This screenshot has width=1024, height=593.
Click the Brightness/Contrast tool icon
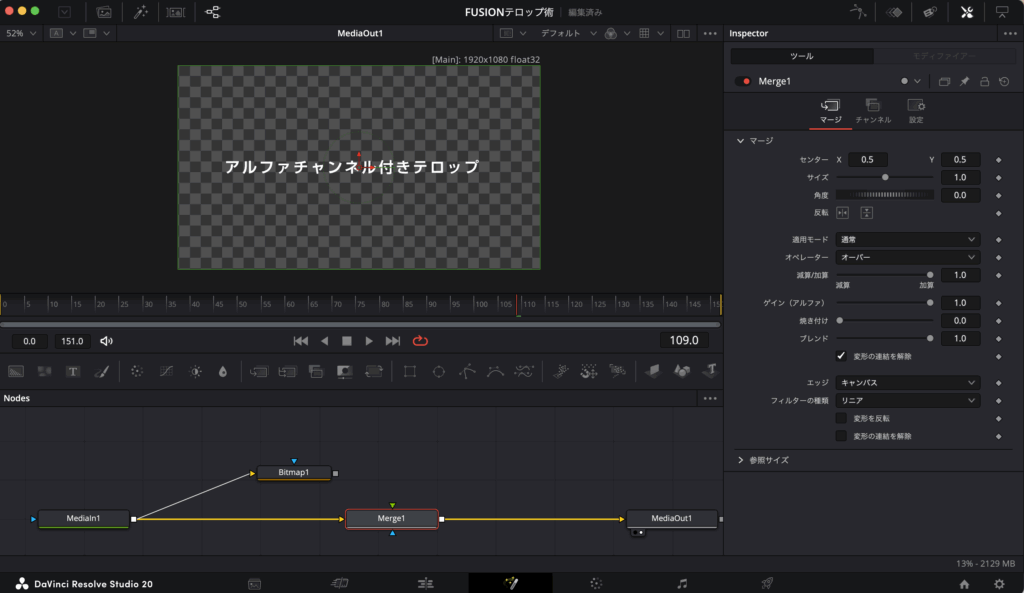[x=195, y=371]
